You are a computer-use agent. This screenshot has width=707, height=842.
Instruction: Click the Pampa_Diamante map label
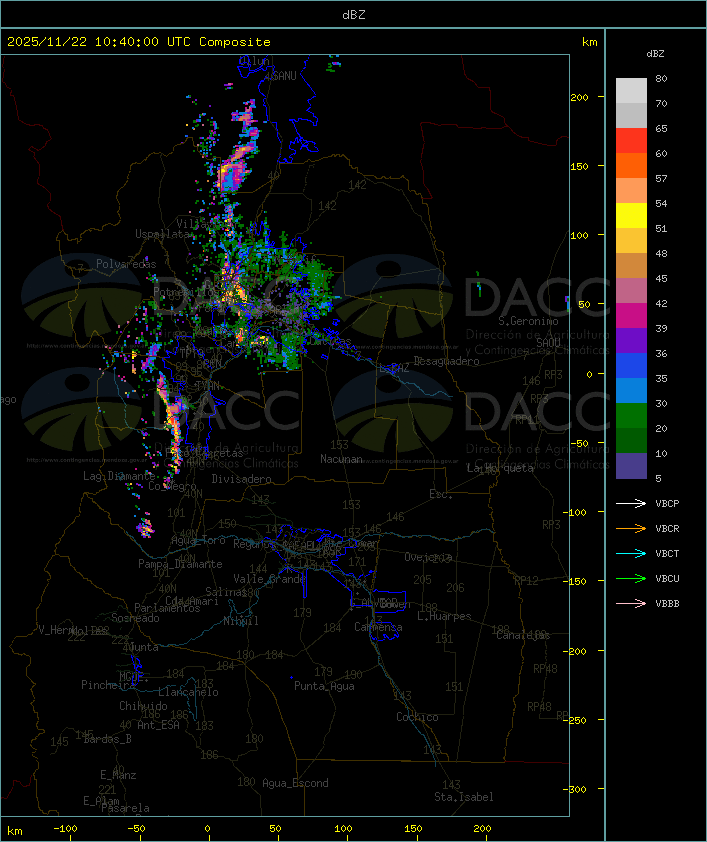click(180, 564)
